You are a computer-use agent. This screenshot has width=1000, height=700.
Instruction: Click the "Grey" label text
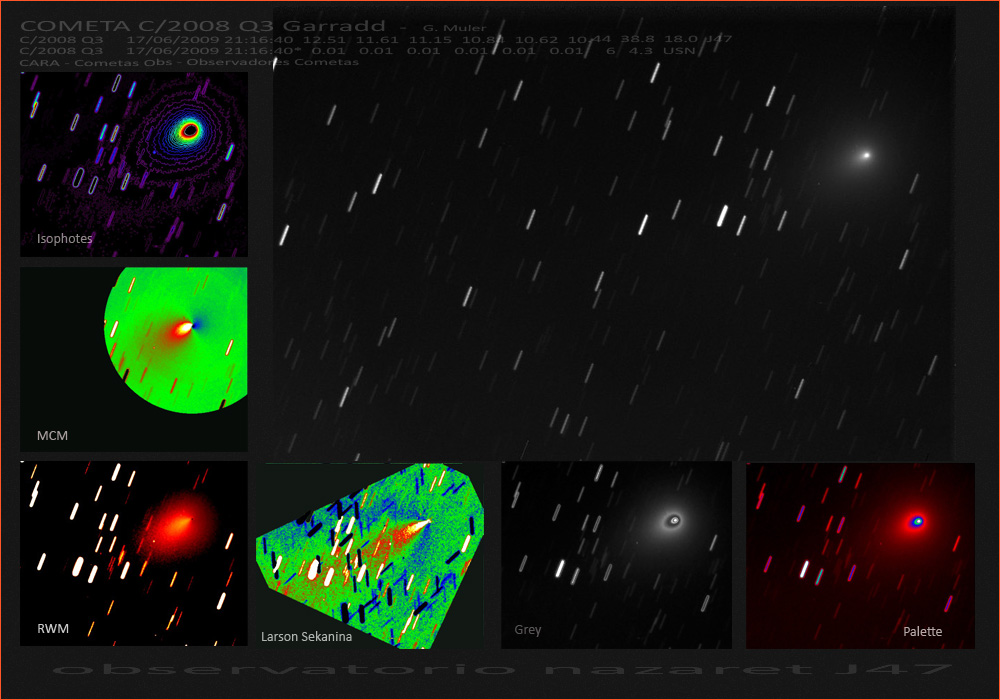click(528, 630)
